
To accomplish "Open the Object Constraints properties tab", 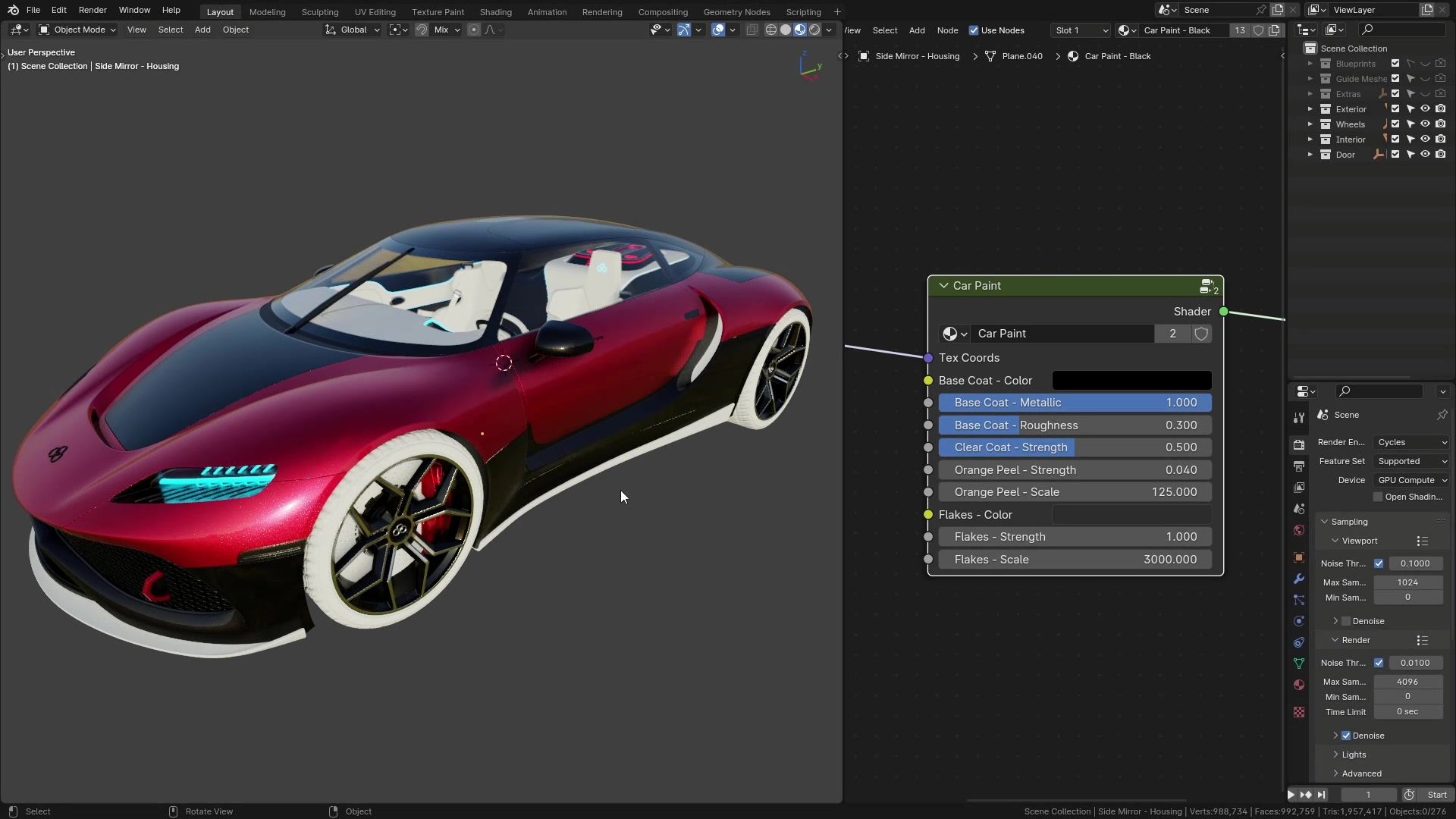I will coord(1299,642).
